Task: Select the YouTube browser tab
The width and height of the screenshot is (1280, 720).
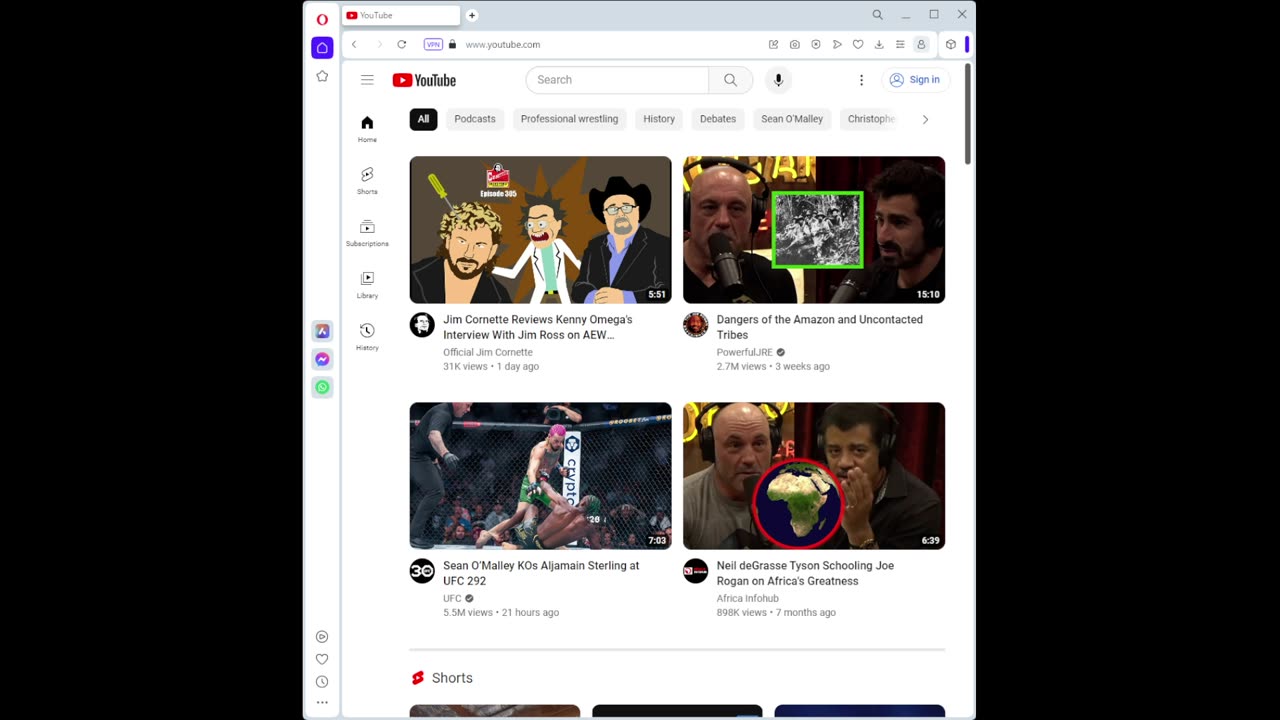Action: click(401, 15)
